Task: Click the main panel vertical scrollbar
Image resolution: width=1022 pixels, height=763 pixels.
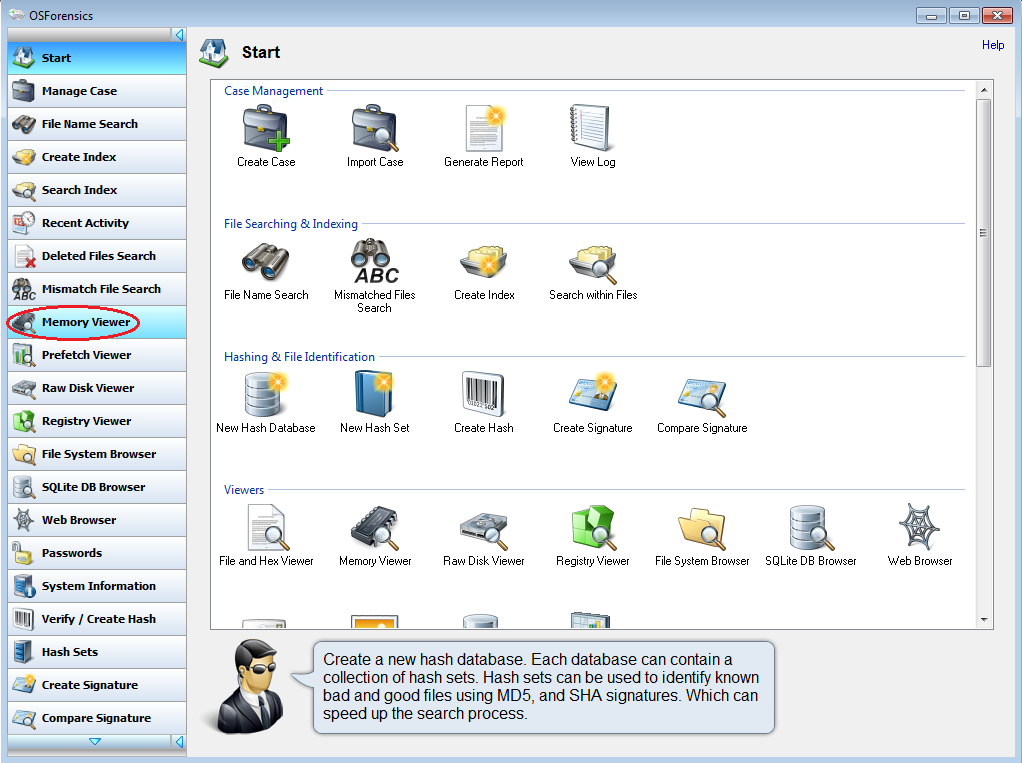Action: coord(983,232)
